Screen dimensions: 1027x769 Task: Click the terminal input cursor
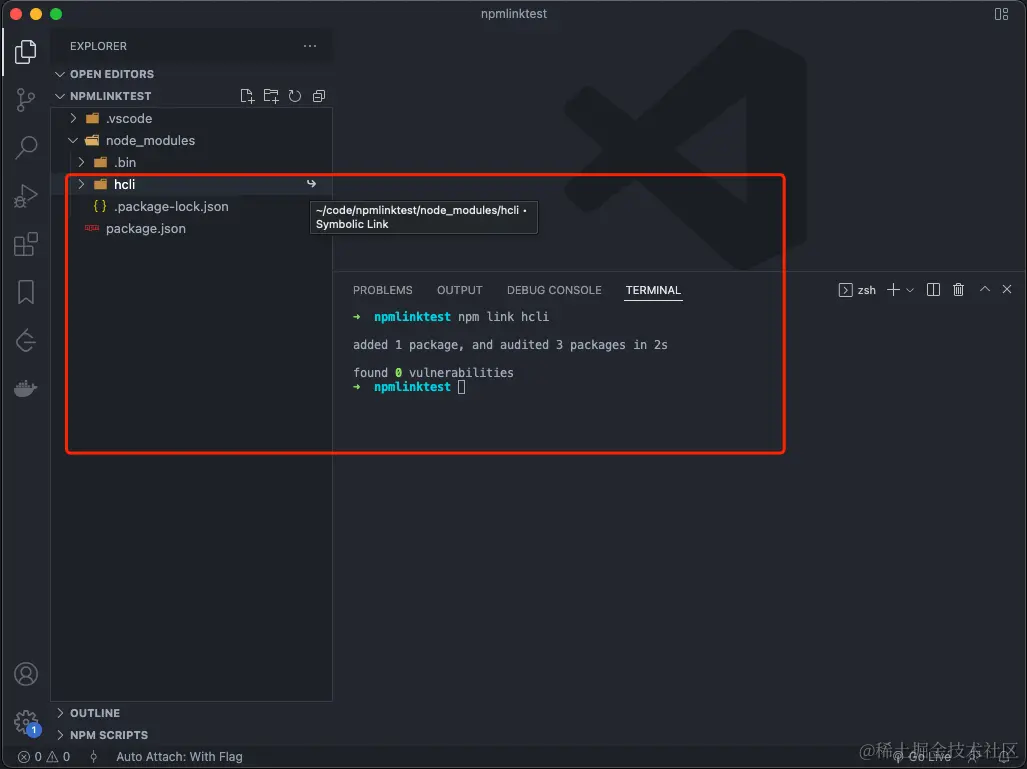point(461,387)
